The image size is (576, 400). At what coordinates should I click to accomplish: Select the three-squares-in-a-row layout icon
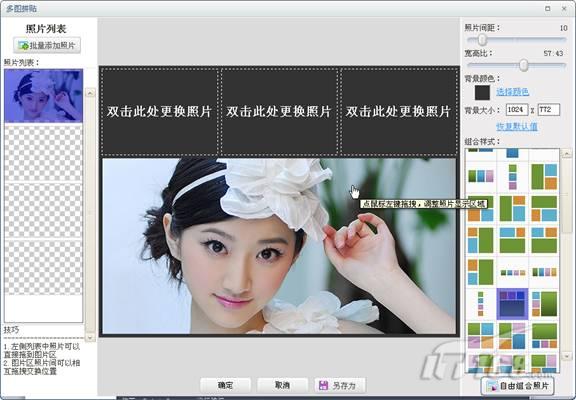[x=480, y=176]
